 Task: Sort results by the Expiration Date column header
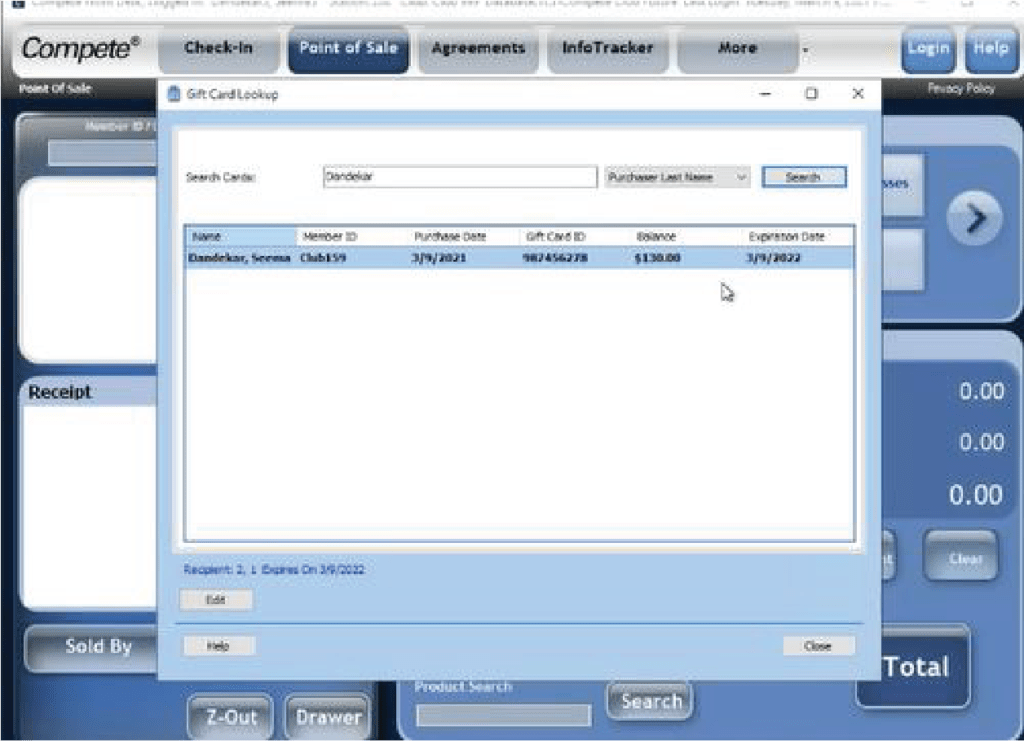[x=798, y=236]
